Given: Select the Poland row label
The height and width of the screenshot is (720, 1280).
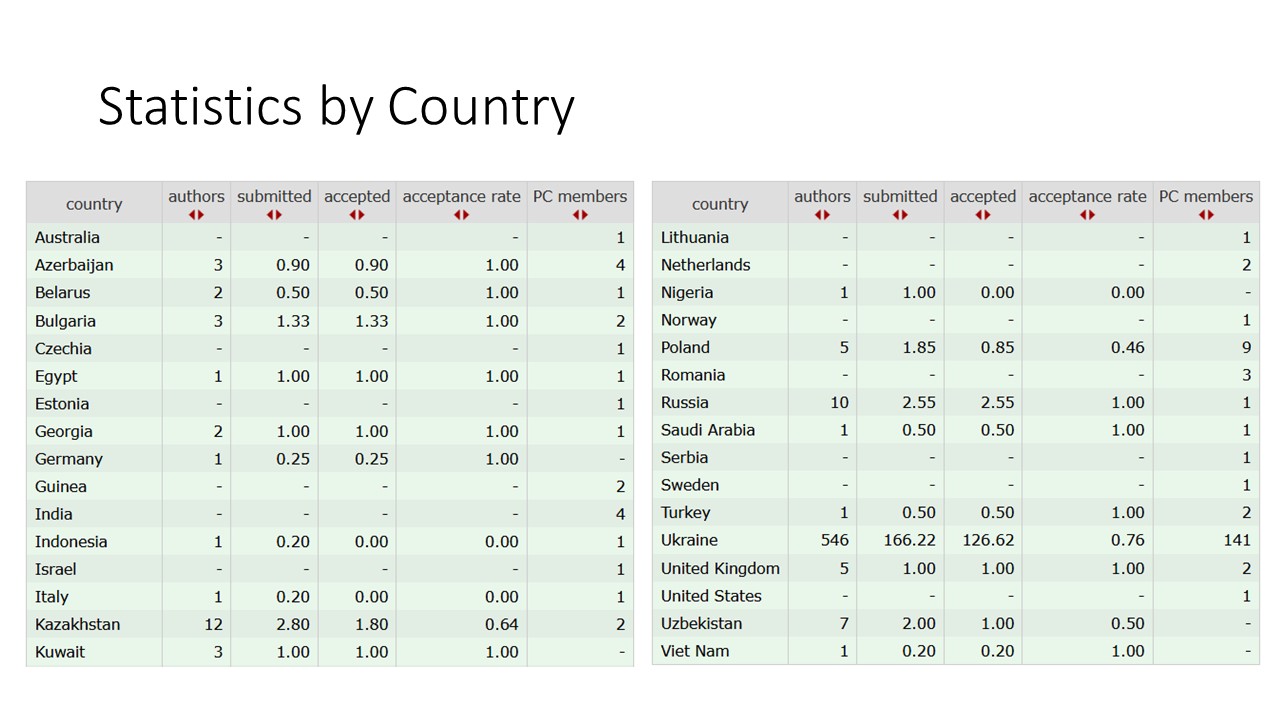Looking at the screenshot, I should click(685, 348).
